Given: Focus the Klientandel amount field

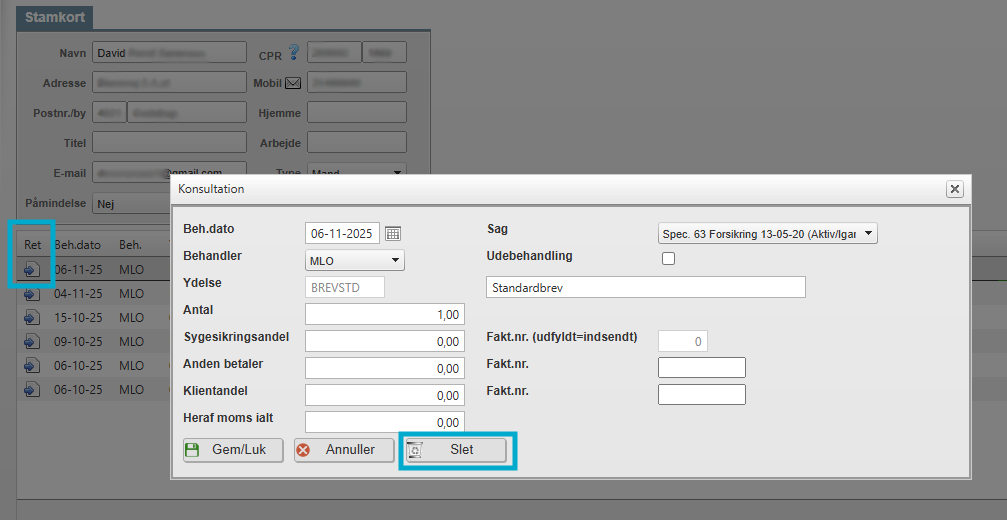Looking at the screenshot, I should click(384, 395).
